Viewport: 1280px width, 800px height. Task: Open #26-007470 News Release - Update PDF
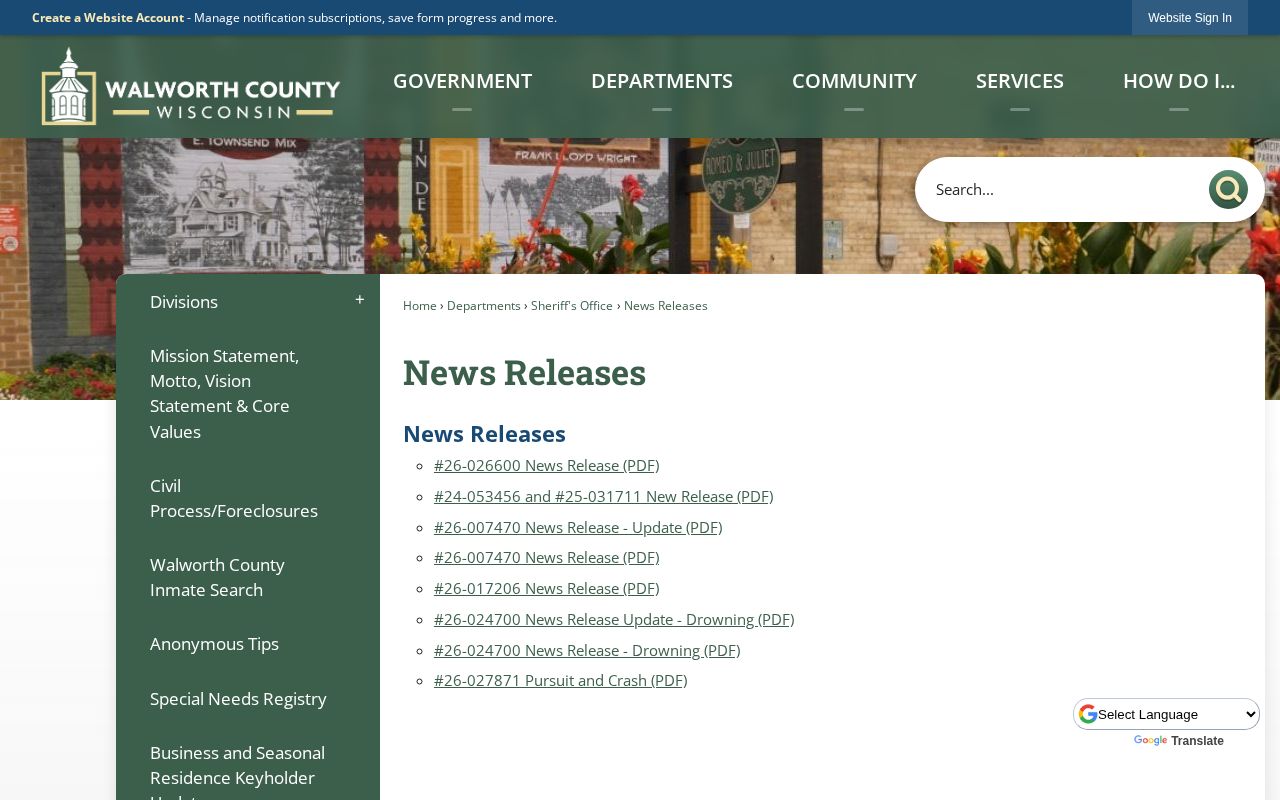(578, 527)
